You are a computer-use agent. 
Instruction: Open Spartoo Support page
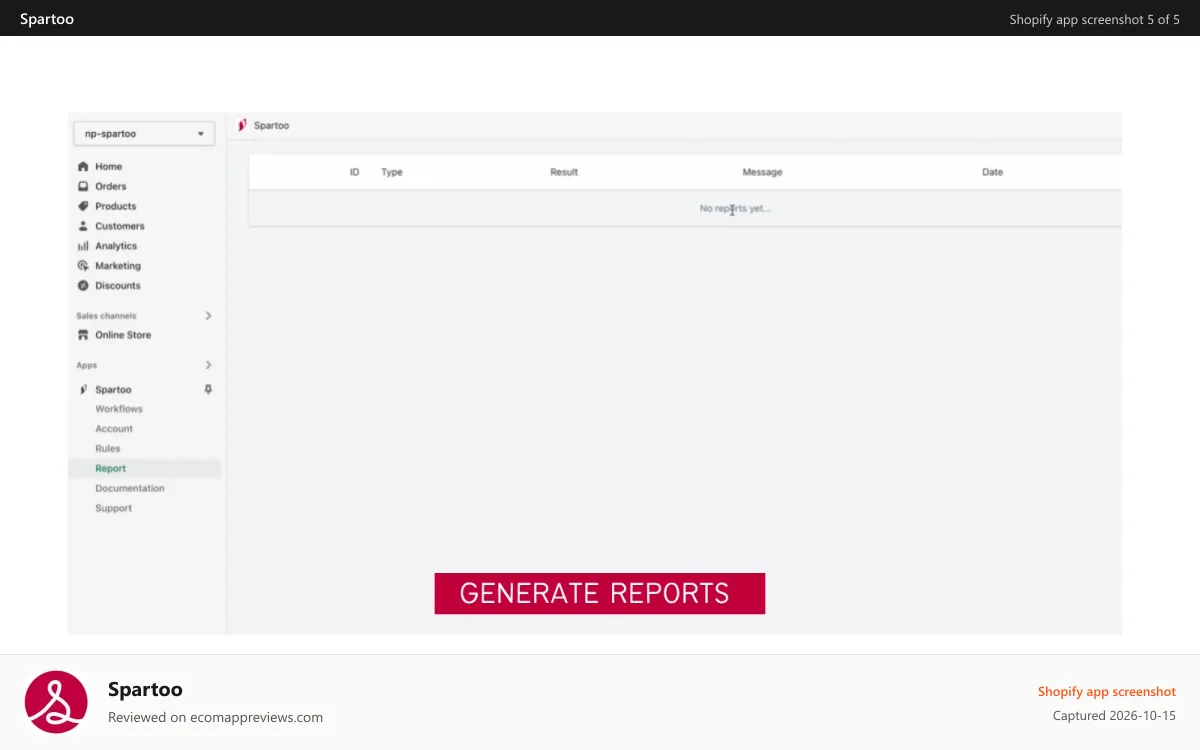click(113, 508)
